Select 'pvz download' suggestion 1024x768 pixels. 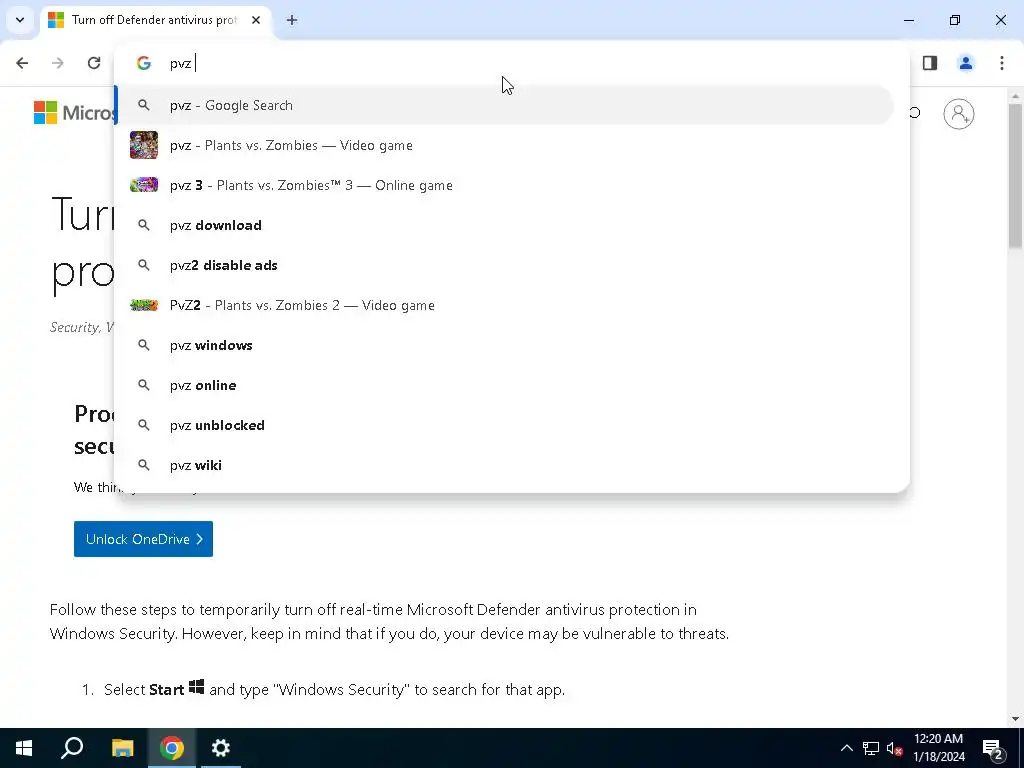[504, 225]
